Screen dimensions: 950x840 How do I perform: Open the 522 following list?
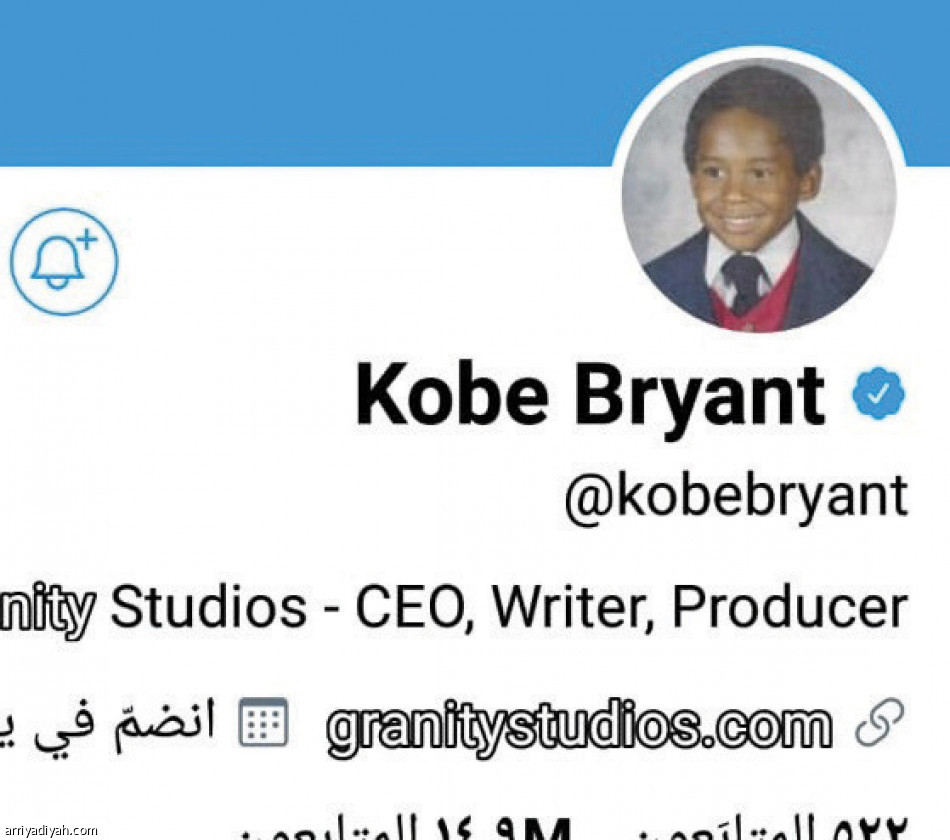click(868, 830)
